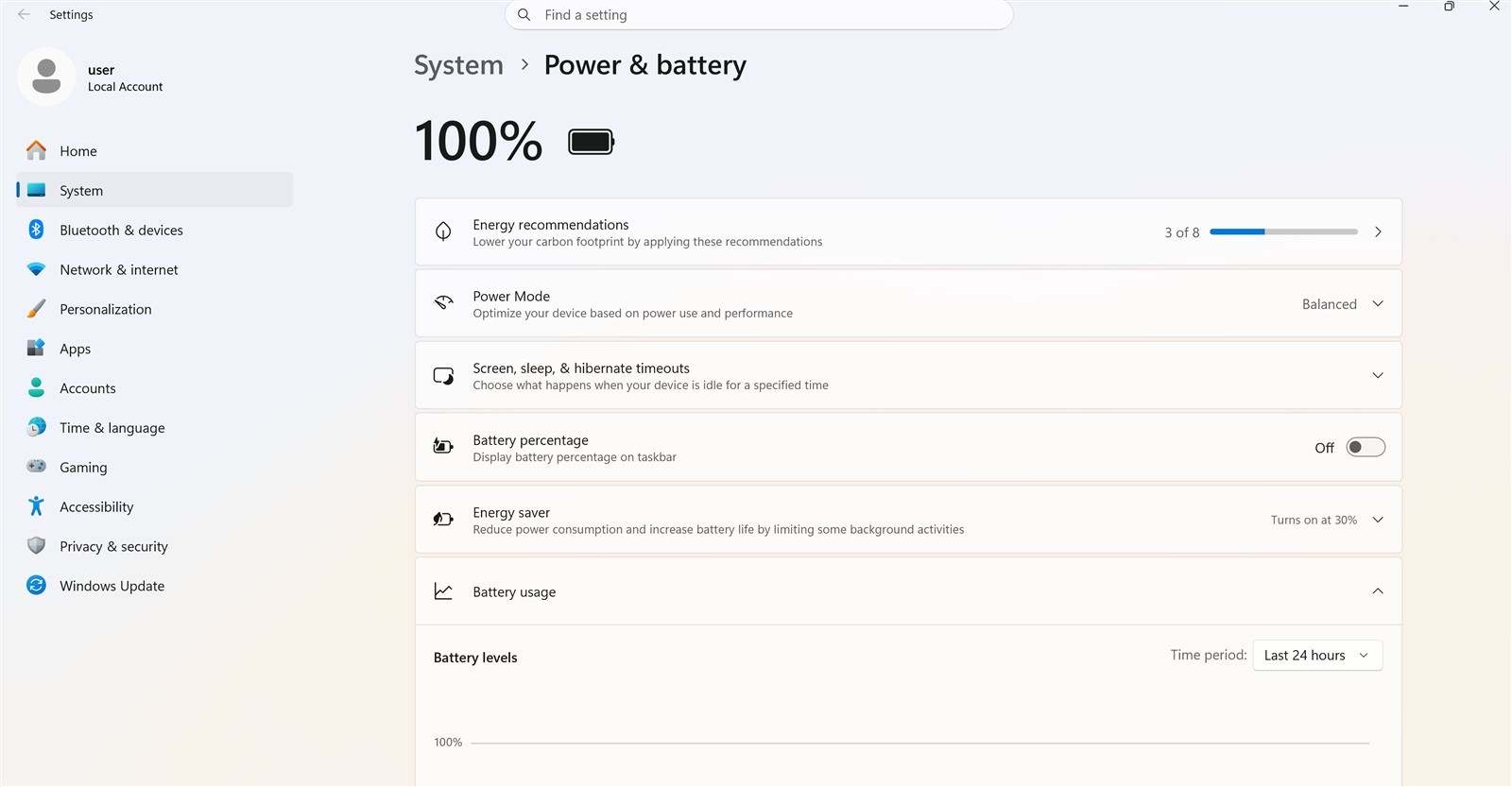Open the Last 24 hours time period dropdown

[1317, 656]
